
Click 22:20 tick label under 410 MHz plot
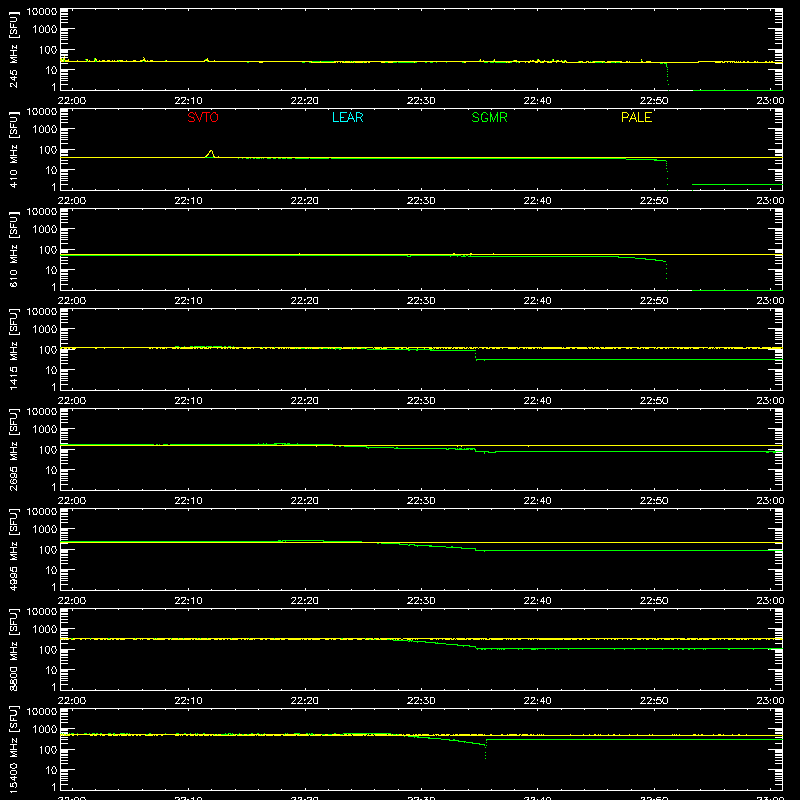[305, 201]
